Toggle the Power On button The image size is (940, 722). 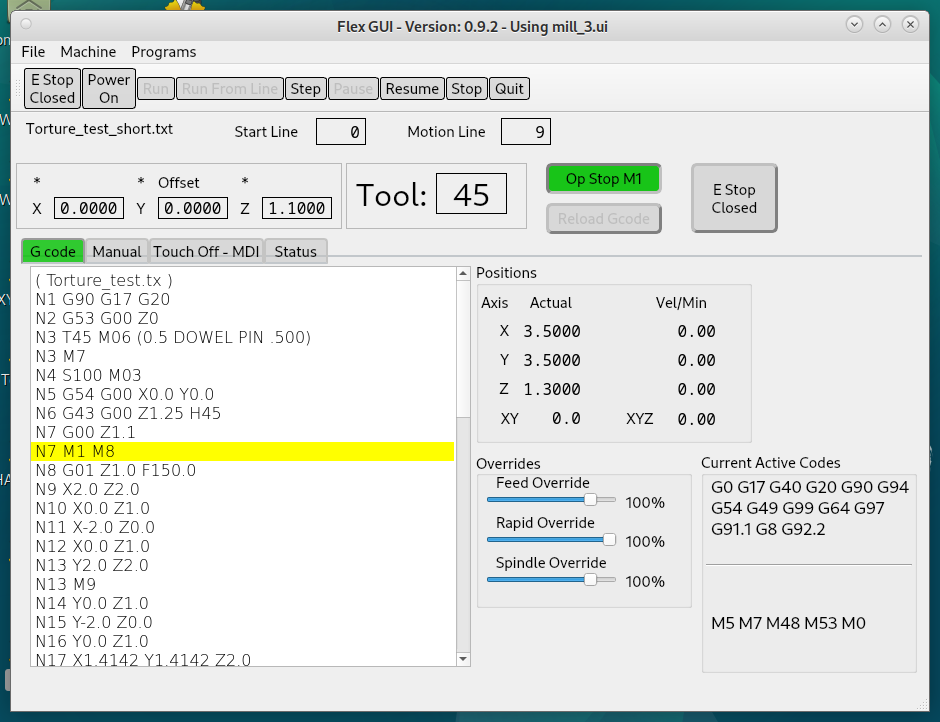[x=109, y=89]
